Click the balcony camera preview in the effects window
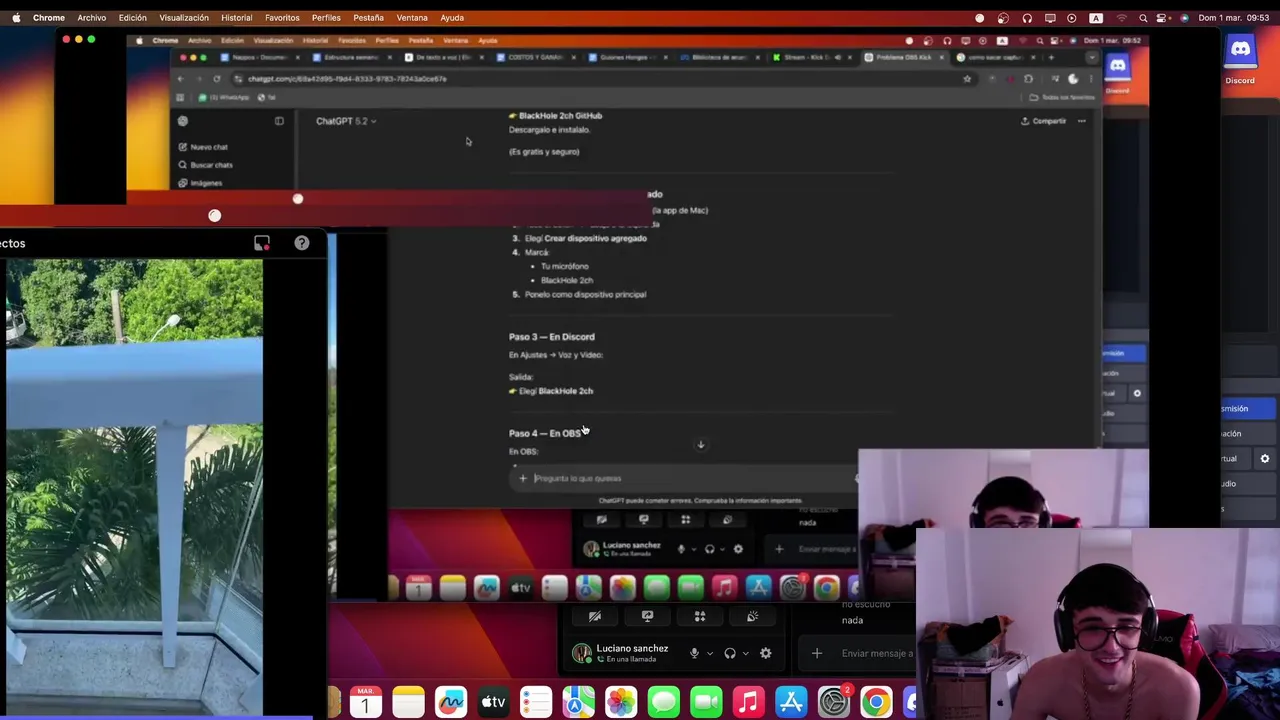Screen dimensions: 1280x720 click(x=134, y=487)
